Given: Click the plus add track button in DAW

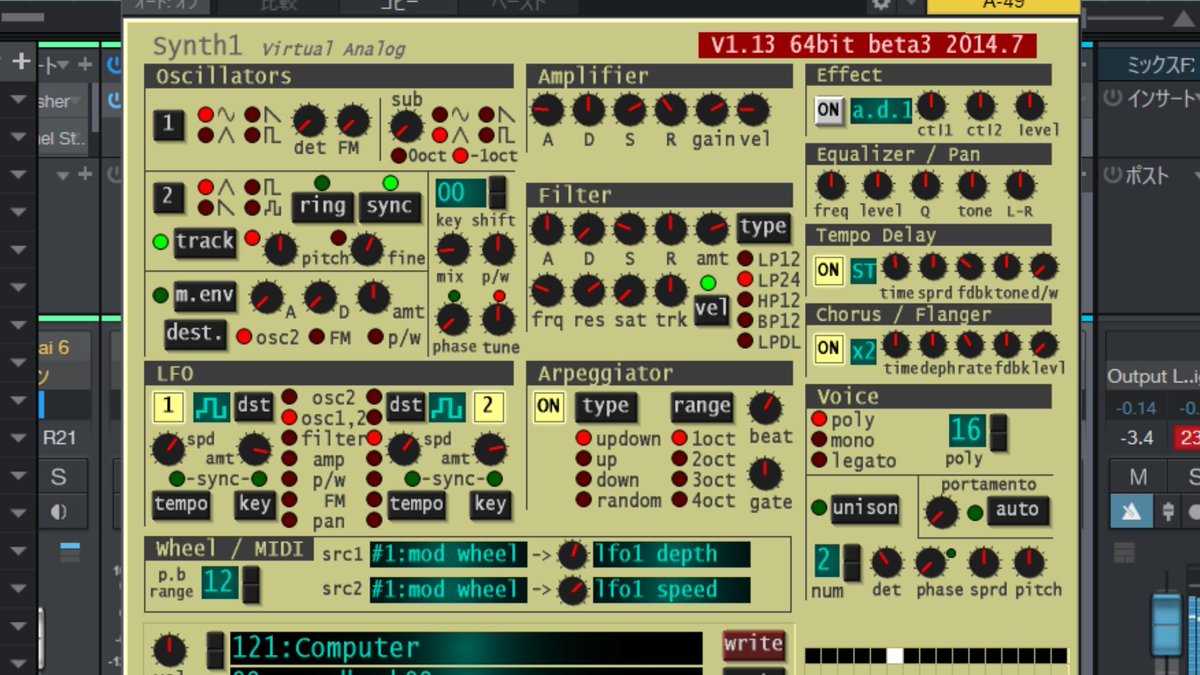Looking at the screenshot, I should pos(21,62).
